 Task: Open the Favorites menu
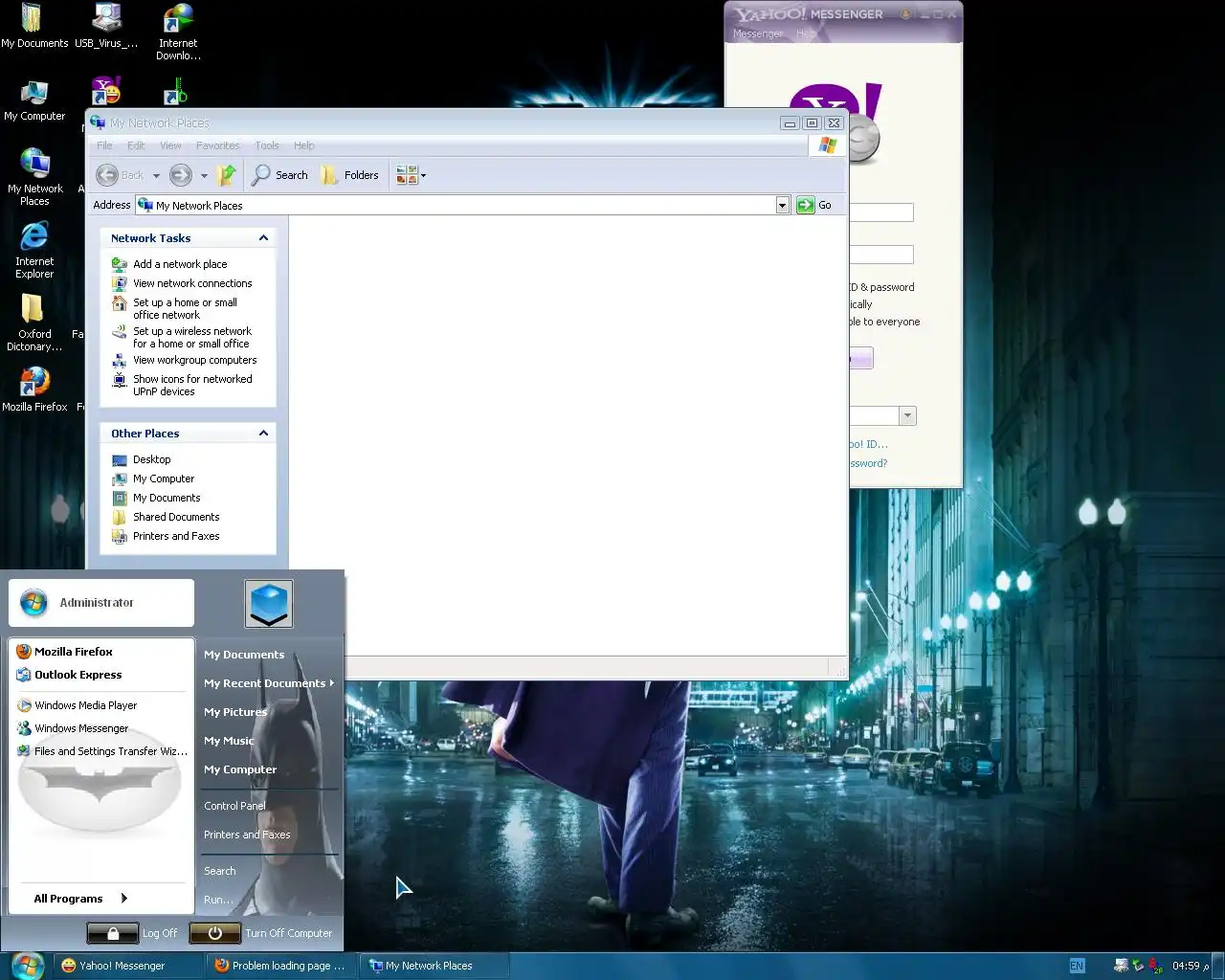click(218, 145)
